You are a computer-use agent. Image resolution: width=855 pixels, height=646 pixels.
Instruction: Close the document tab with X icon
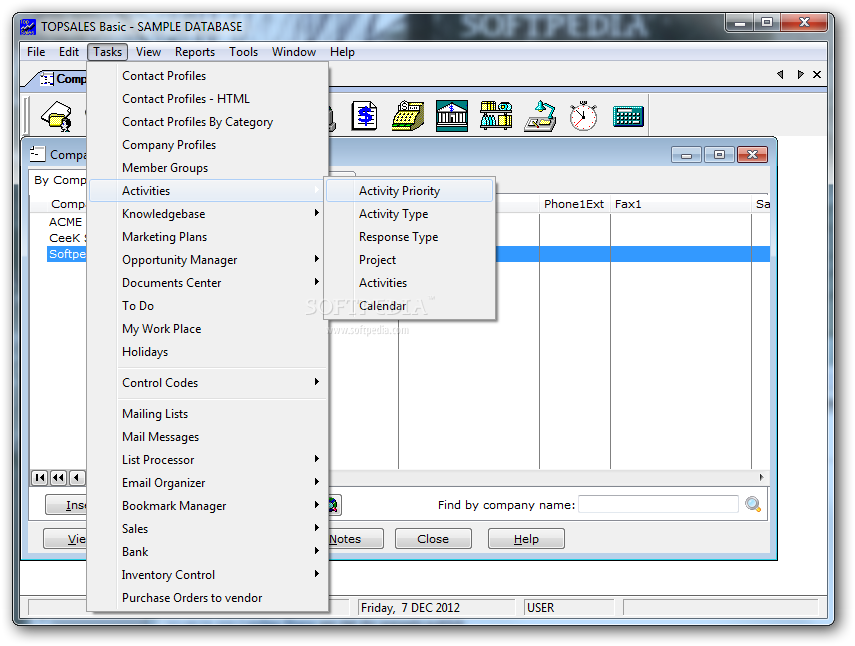pyautogui.click(x=817, y=74)
